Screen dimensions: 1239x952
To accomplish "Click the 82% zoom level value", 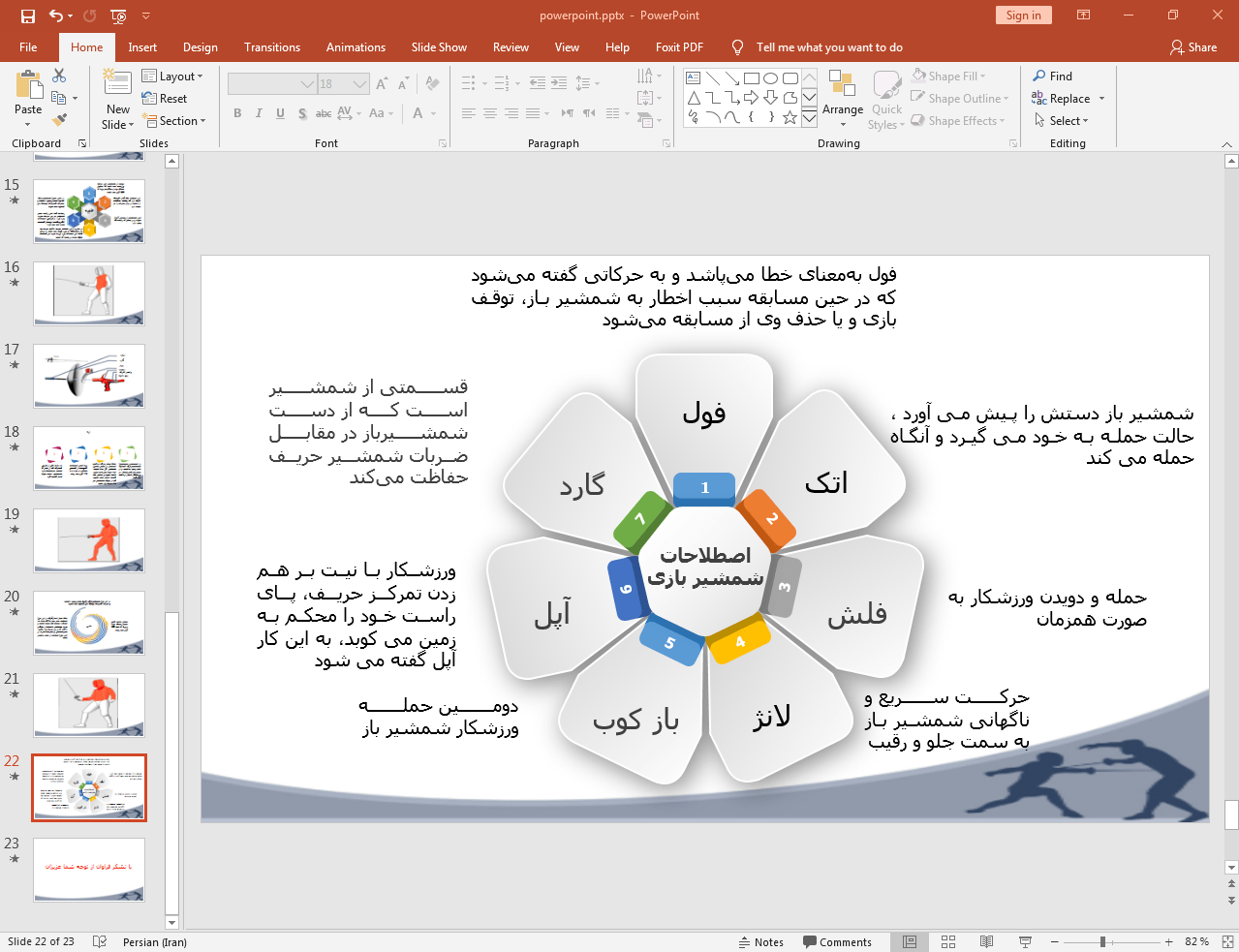I will (x=1196, y=942).
